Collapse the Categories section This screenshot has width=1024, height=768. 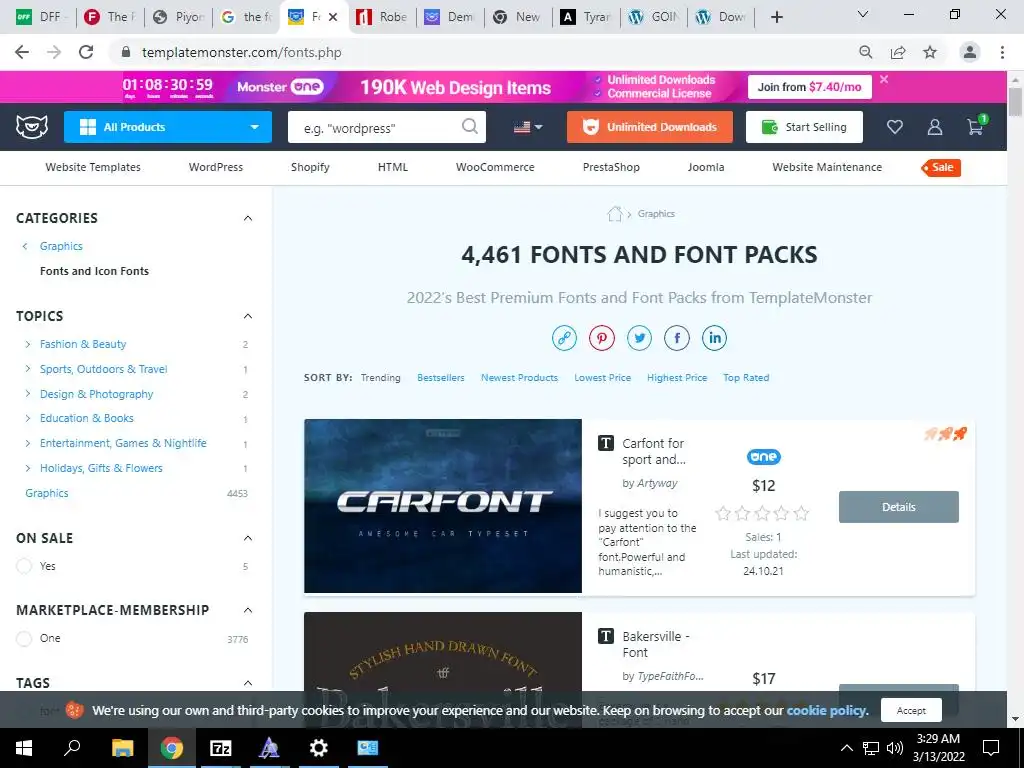[248, 218]
